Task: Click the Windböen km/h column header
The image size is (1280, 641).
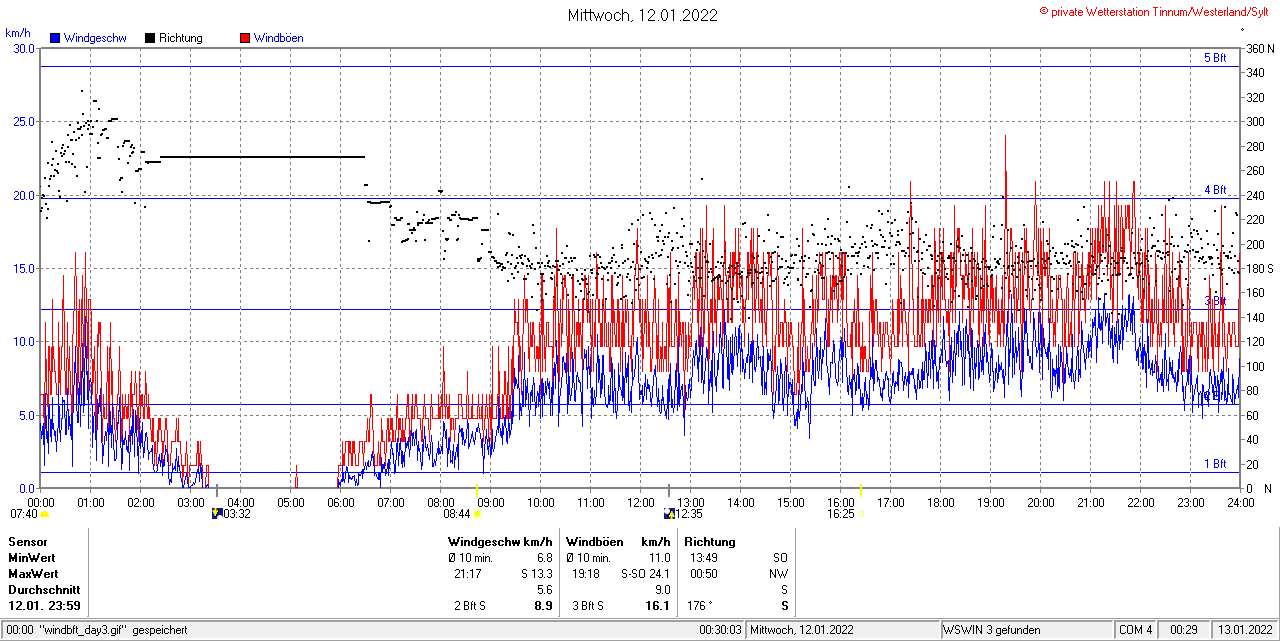Action: tap(618, 542)
